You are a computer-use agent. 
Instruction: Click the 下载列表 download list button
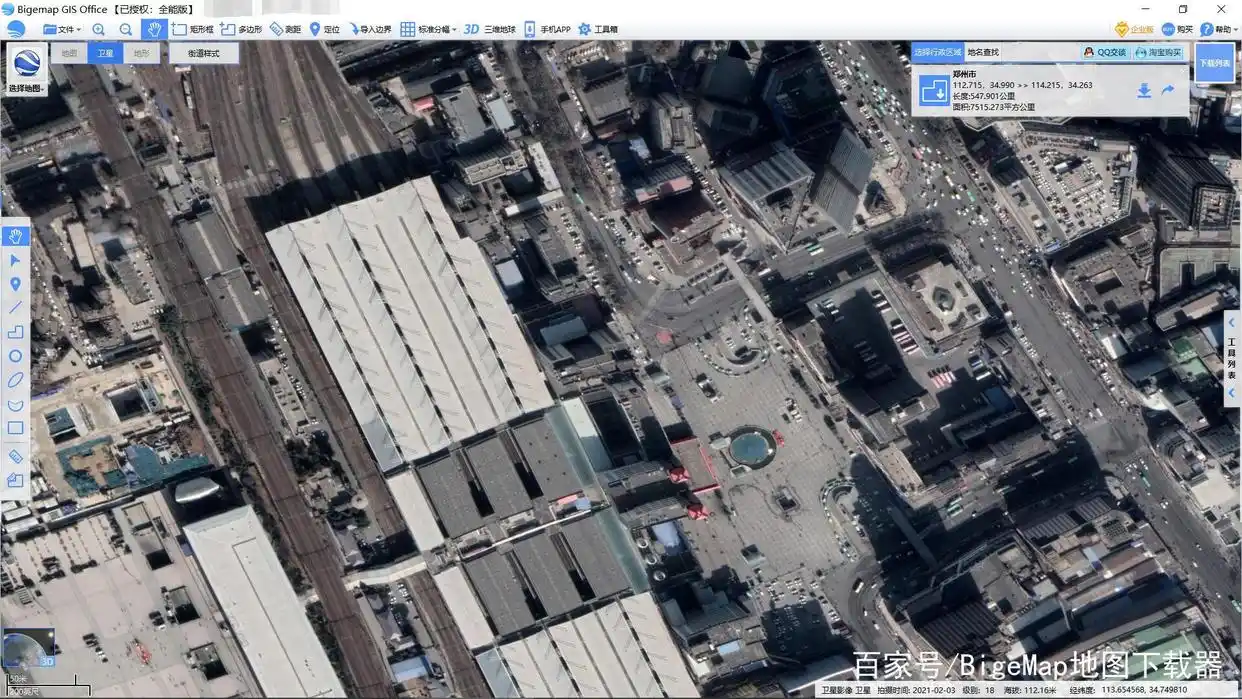[x=1214, y=62]
